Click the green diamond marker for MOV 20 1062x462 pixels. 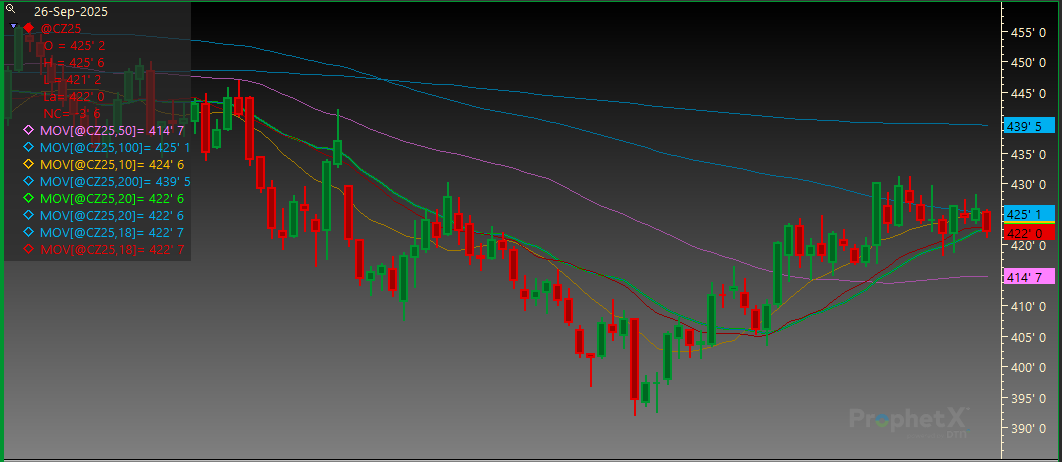coord(28,198)
